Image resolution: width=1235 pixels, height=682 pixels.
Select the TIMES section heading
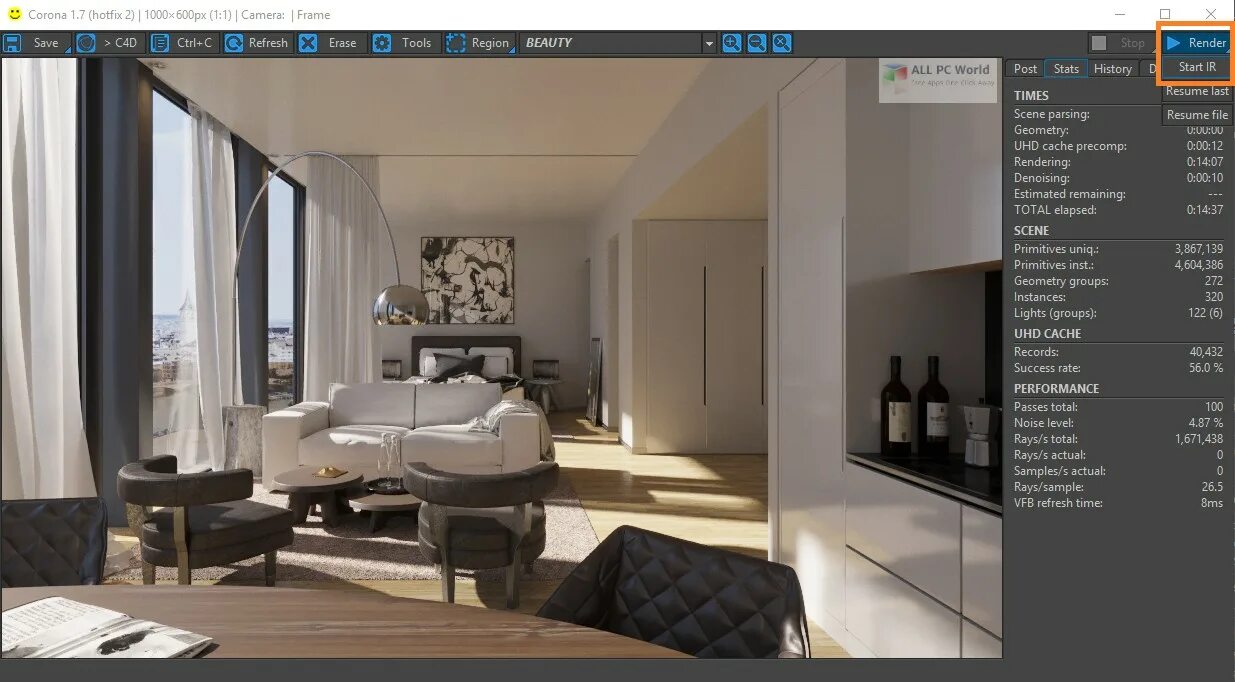(1031, 96)
